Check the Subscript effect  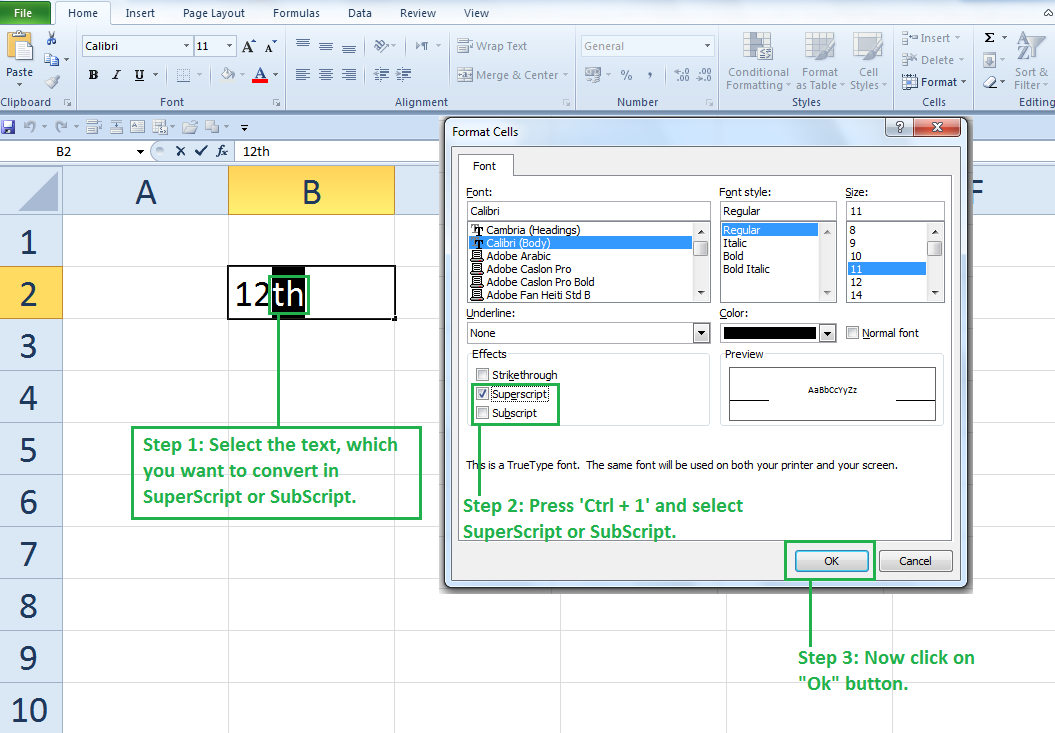tap(483, 412)
